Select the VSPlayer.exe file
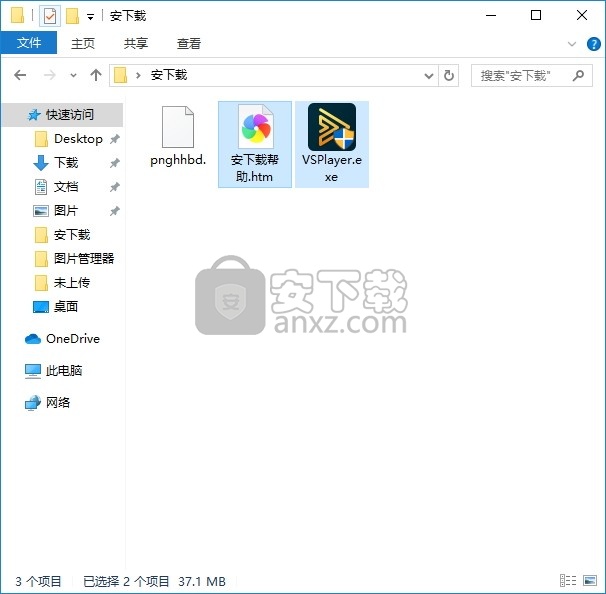Screen dimensions: 606x594 [x=332, y=145]
